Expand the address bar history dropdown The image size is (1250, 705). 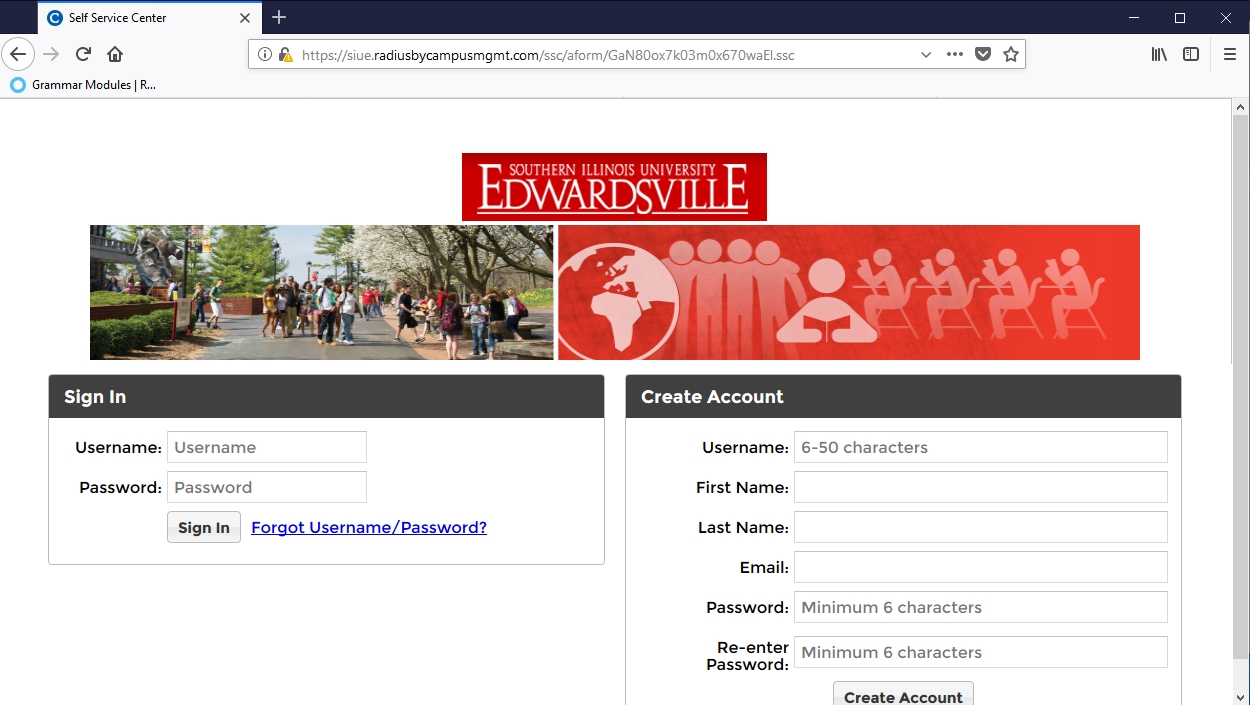[x=926, y=55]
